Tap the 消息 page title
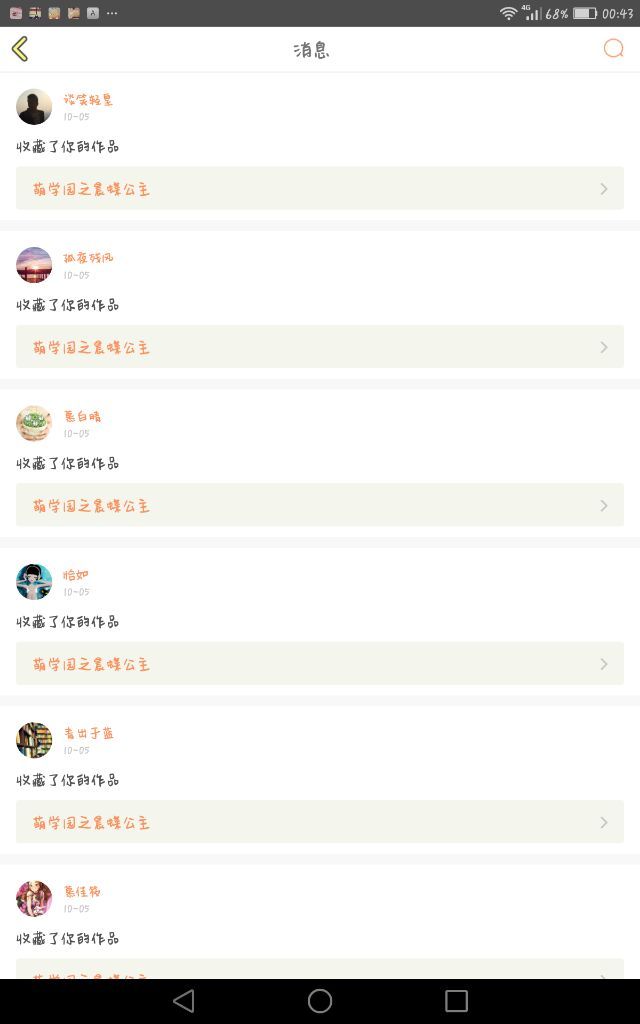 click(x=312, y=50)
